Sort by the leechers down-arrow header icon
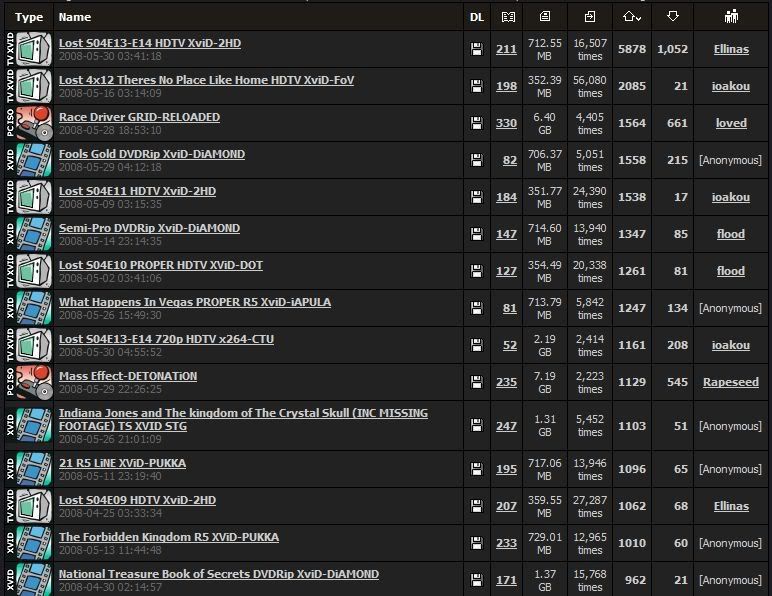 click(673, 17)
